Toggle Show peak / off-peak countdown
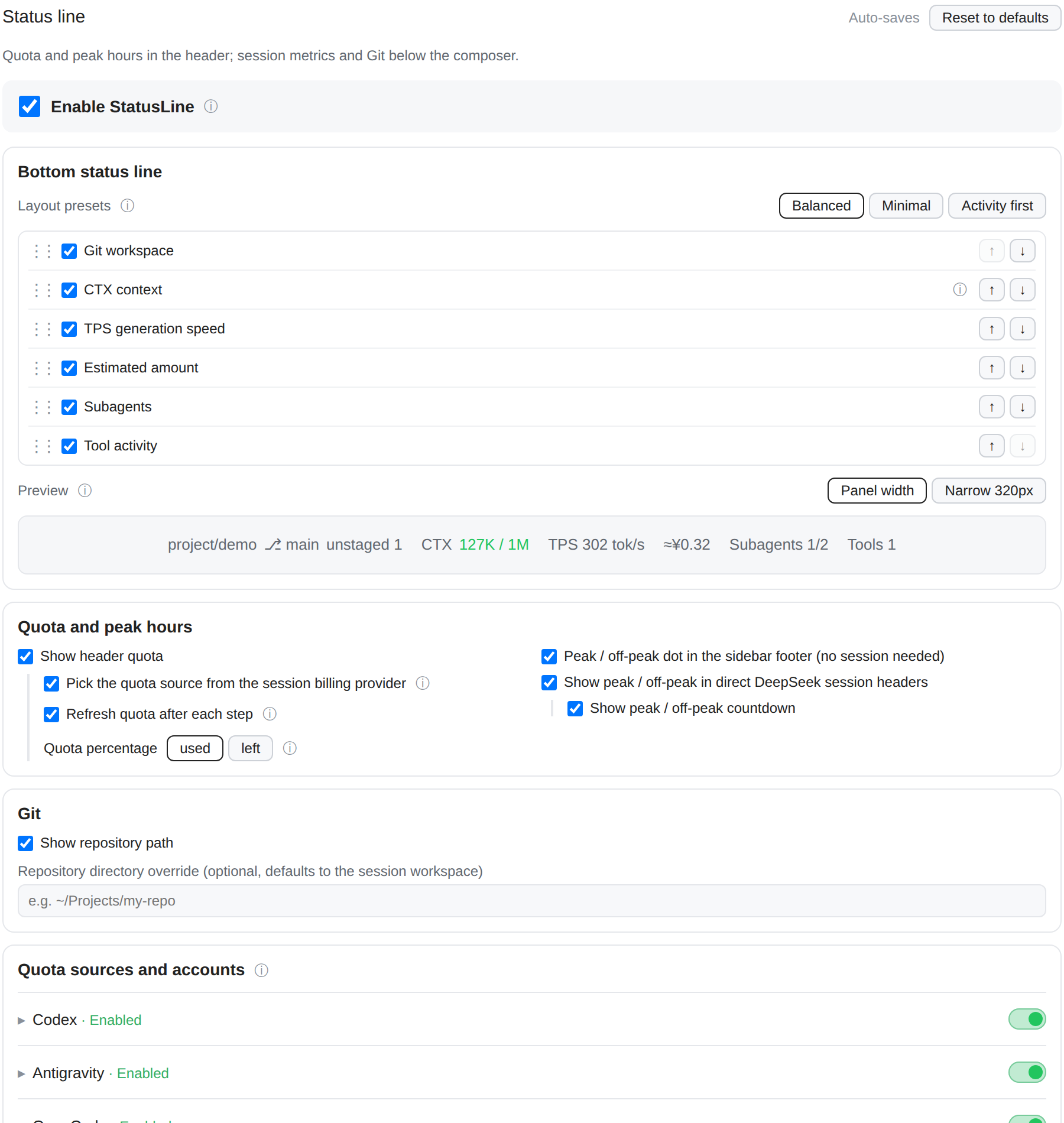 pos(575,709)
